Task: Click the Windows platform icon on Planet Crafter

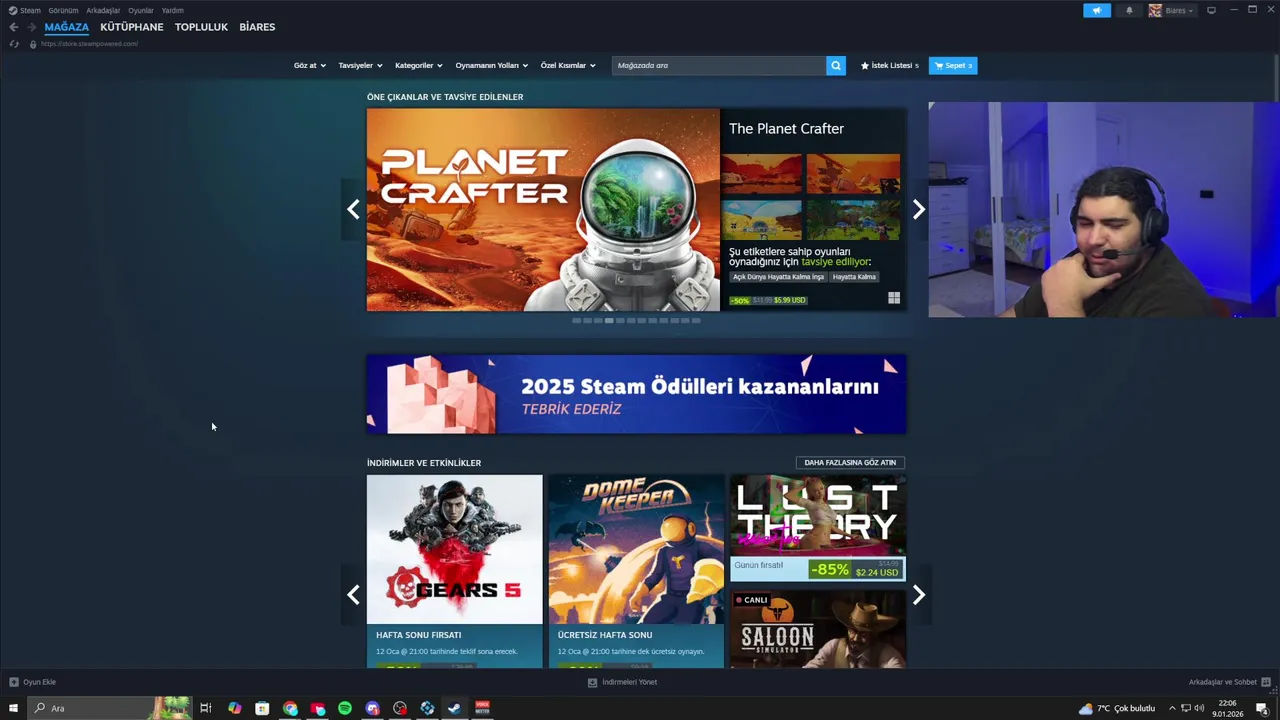Action: tap(894, 298)
